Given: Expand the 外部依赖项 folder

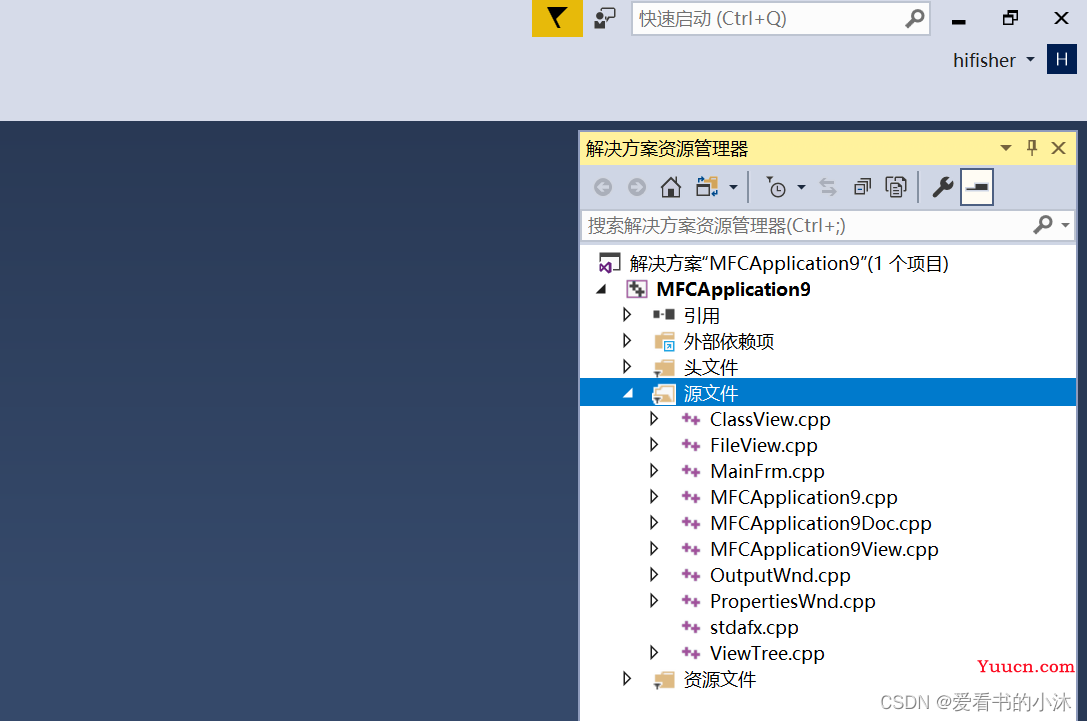Looking at the screenshot, I should tap(627, 341).
